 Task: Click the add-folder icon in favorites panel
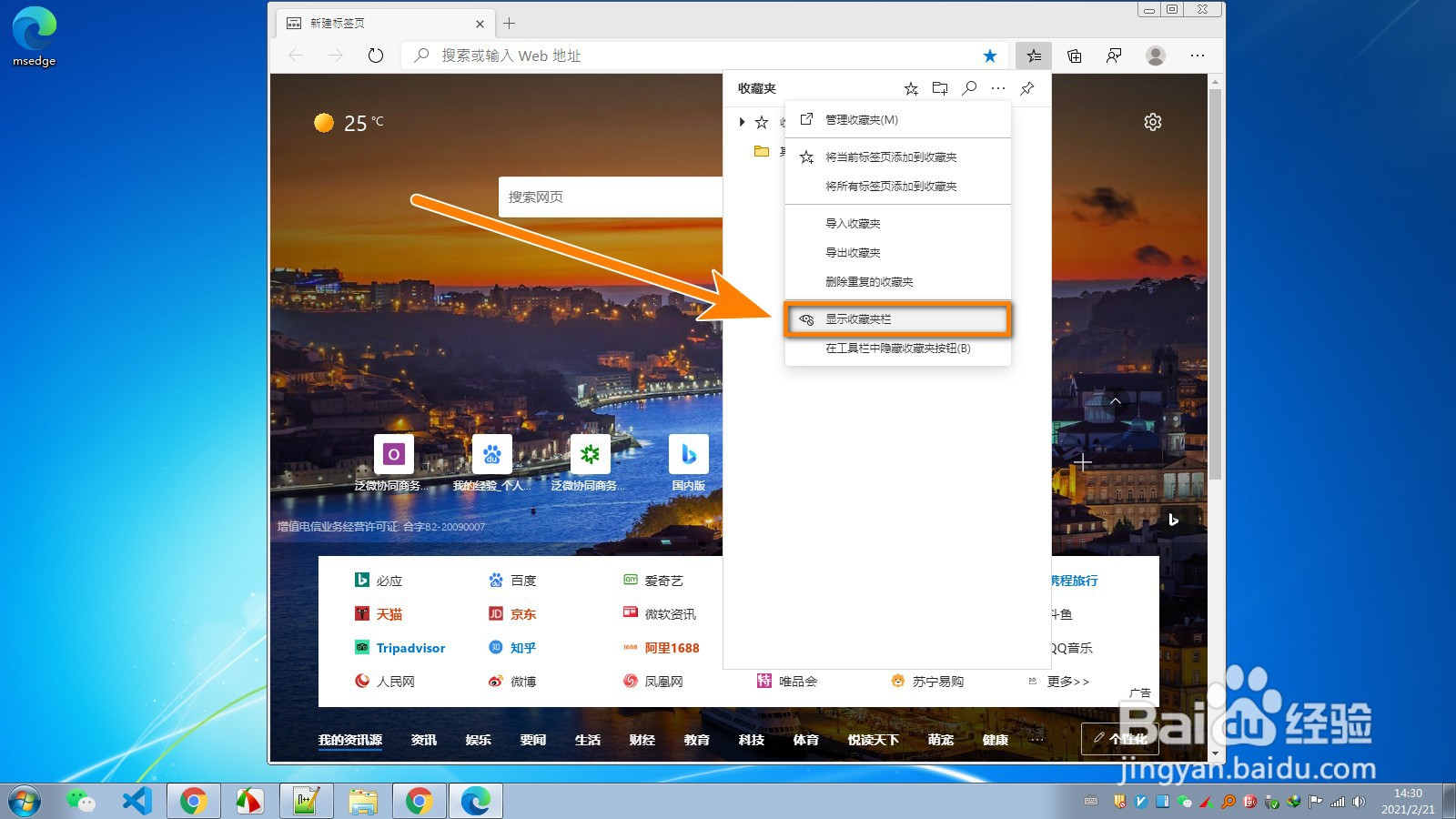point(940,88)
